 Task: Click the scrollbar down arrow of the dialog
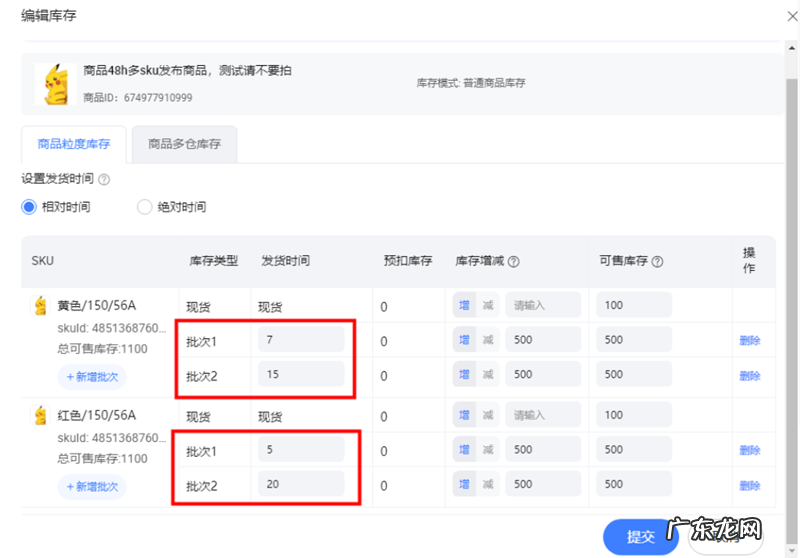792,551
